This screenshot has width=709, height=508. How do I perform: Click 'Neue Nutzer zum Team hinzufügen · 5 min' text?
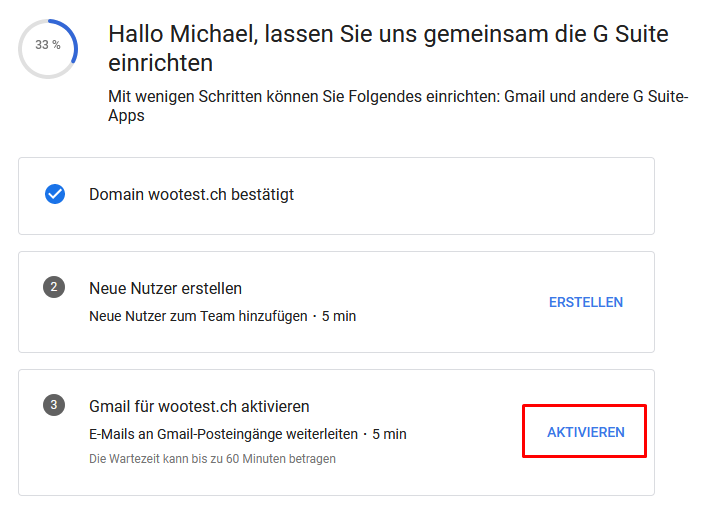222,316
